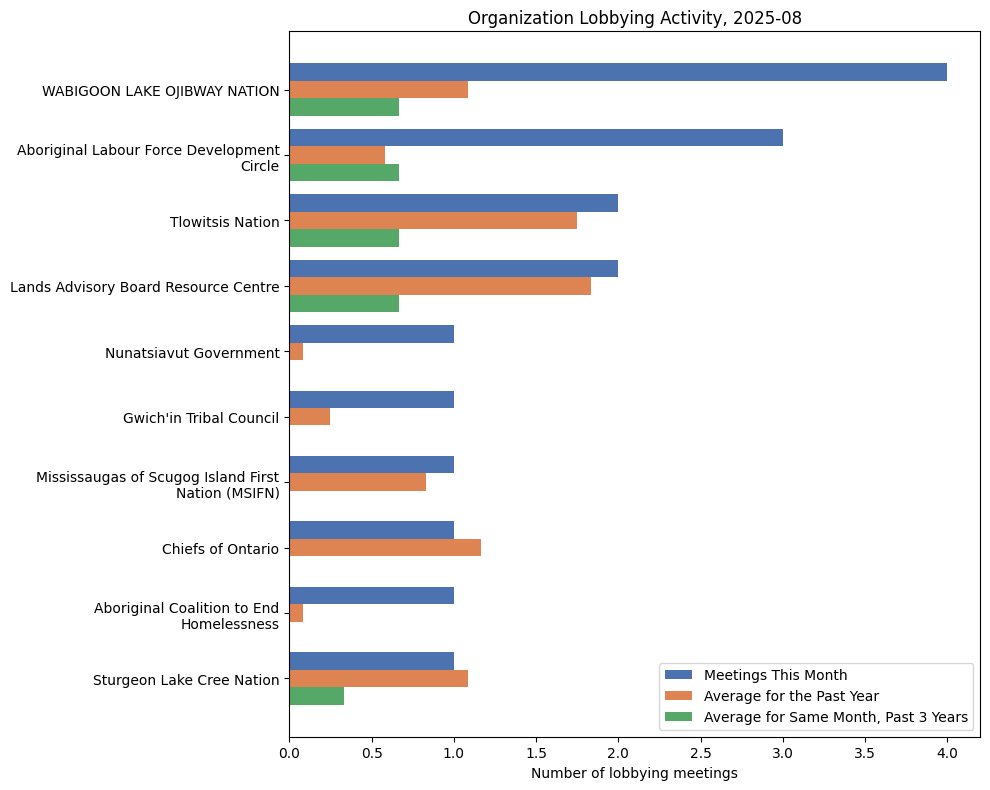Click the Aboriginal Coalition to End Homelessness label

186,616
